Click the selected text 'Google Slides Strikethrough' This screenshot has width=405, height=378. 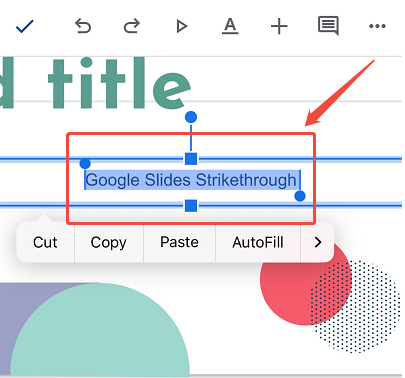coord(191,180)
